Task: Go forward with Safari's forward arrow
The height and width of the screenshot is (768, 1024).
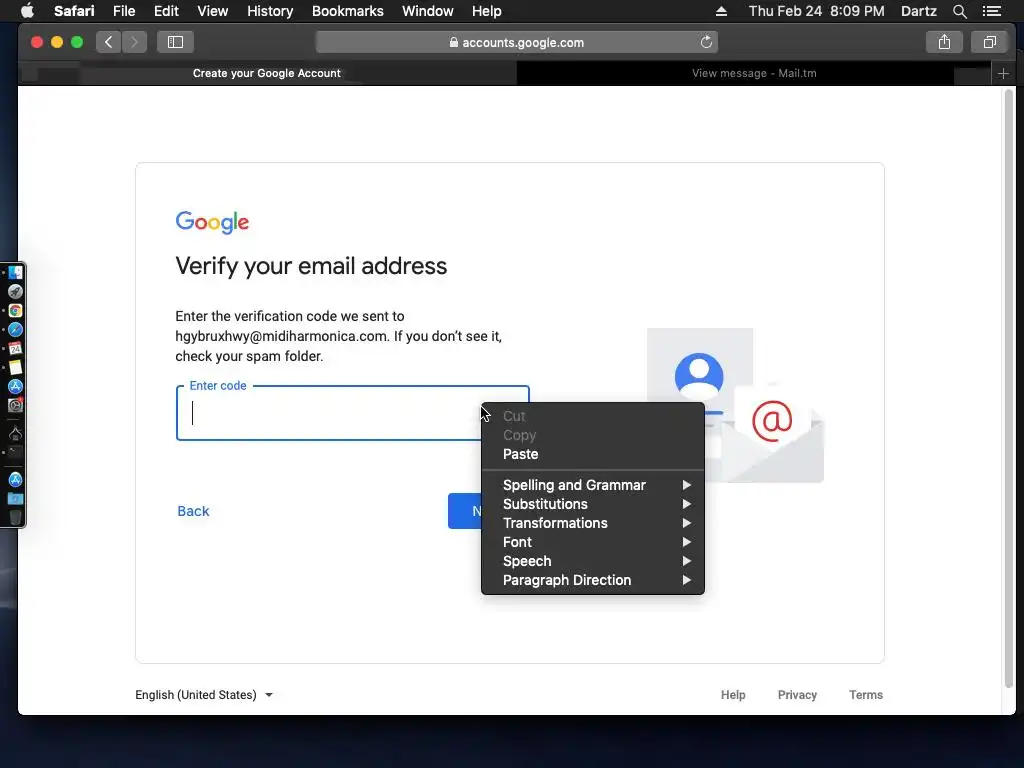Action: coord(135,42)
